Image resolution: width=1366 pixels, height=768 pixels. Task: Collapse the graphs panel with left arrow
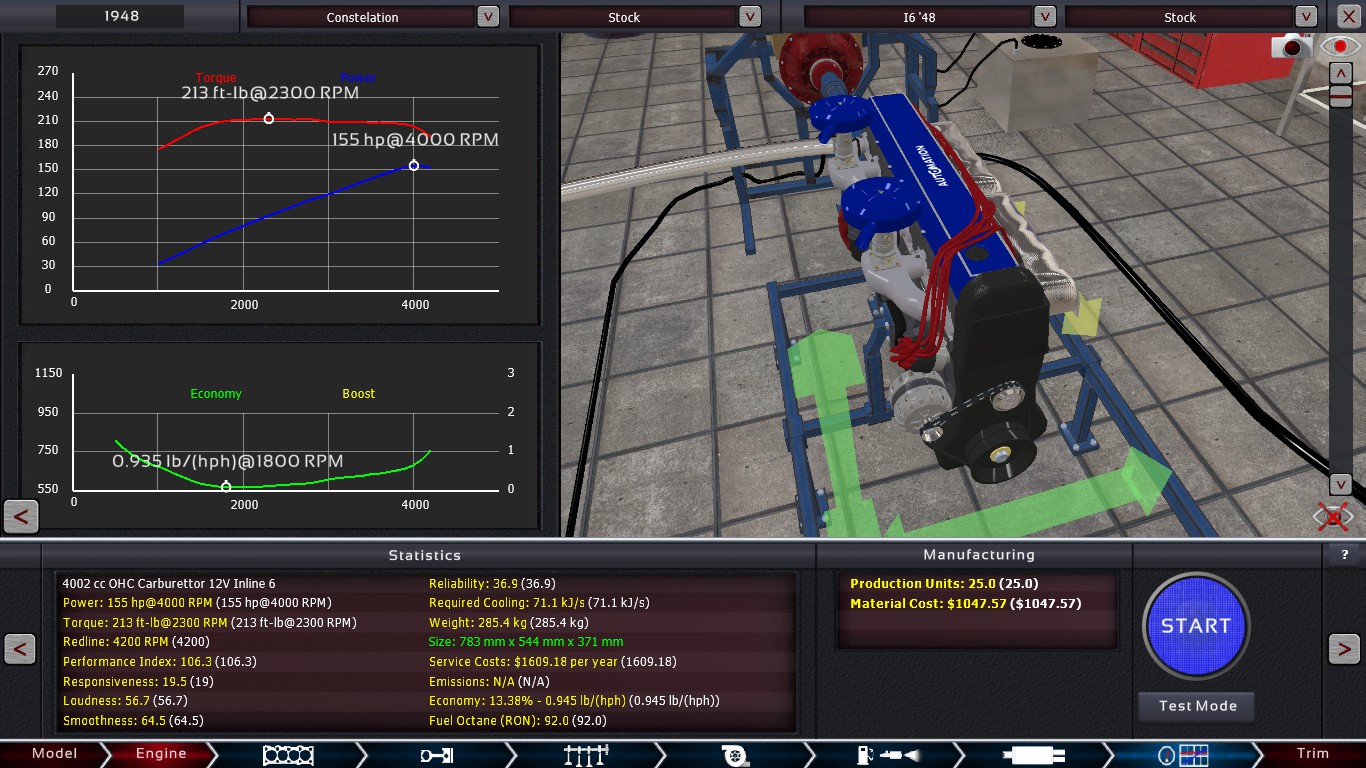click(21, 517)
